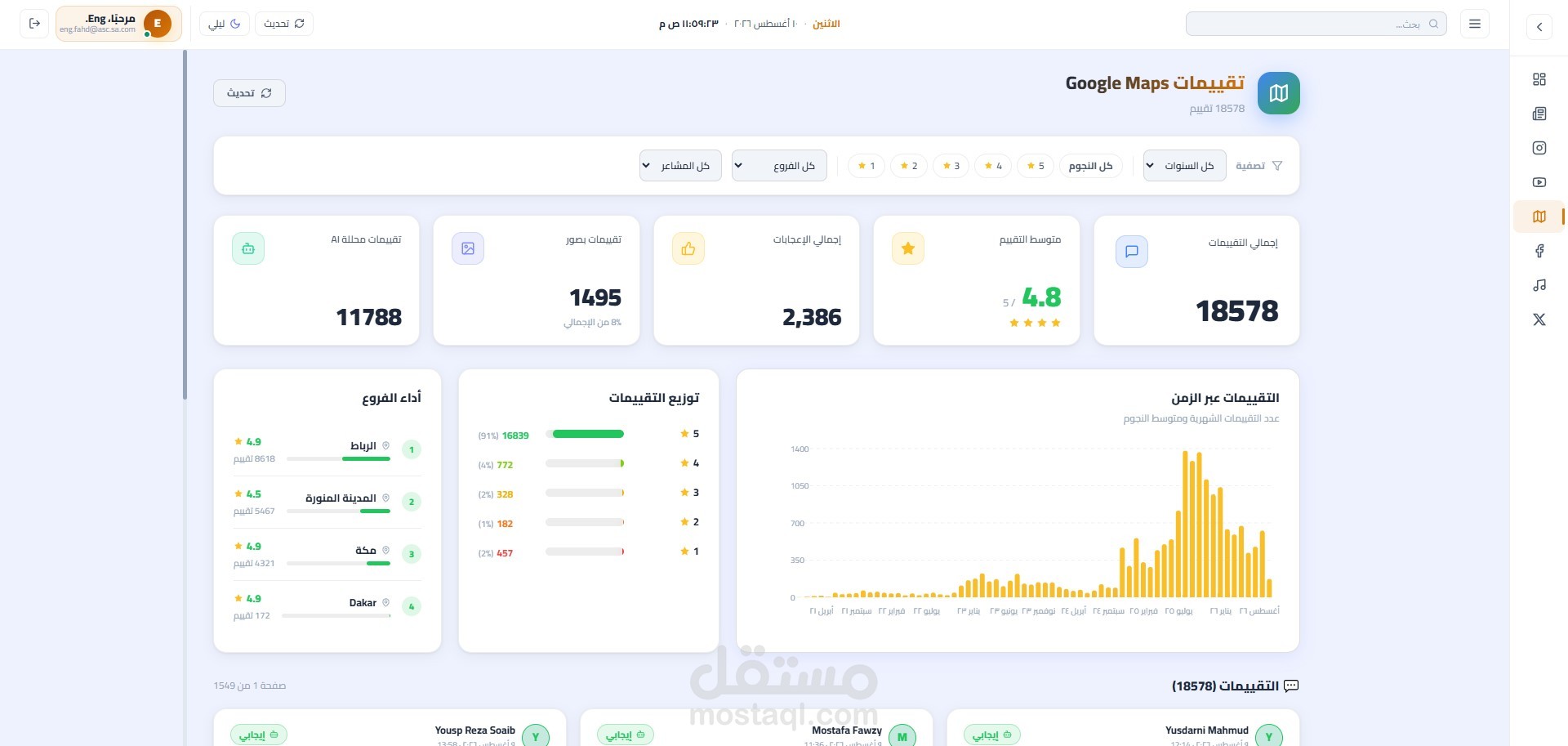Viewport: 1568px width, 746px height.
Task: Select the Google Maps icon in sidebar
Action: (x=1539, y=217)
